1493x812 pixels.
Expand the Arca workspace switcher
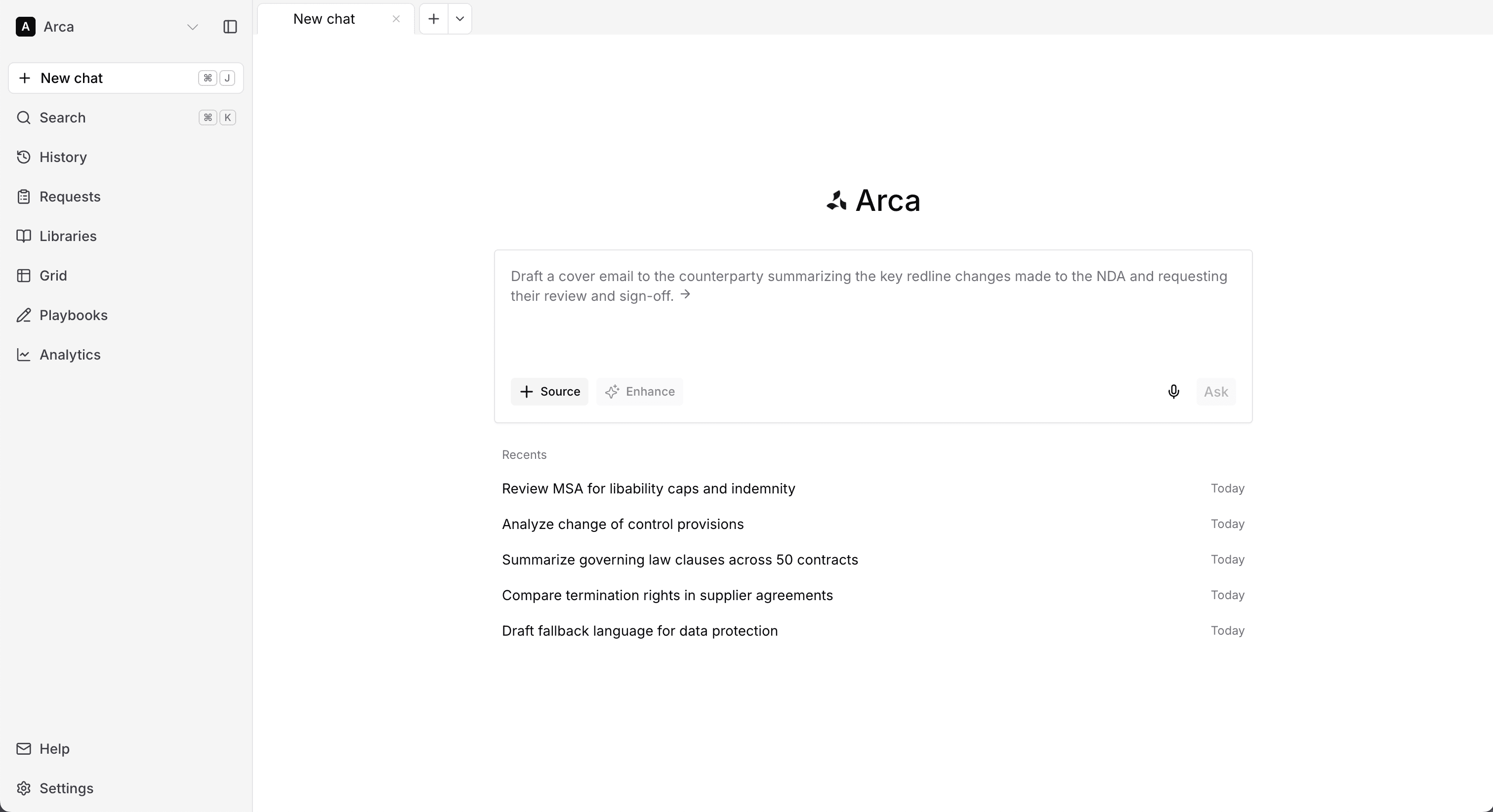192,27
